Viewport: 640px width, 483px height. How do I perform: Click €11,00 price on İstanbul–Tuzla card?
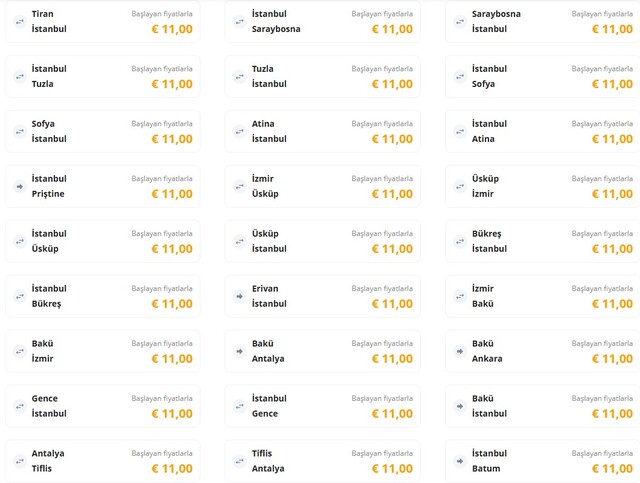tap(172, 84)
